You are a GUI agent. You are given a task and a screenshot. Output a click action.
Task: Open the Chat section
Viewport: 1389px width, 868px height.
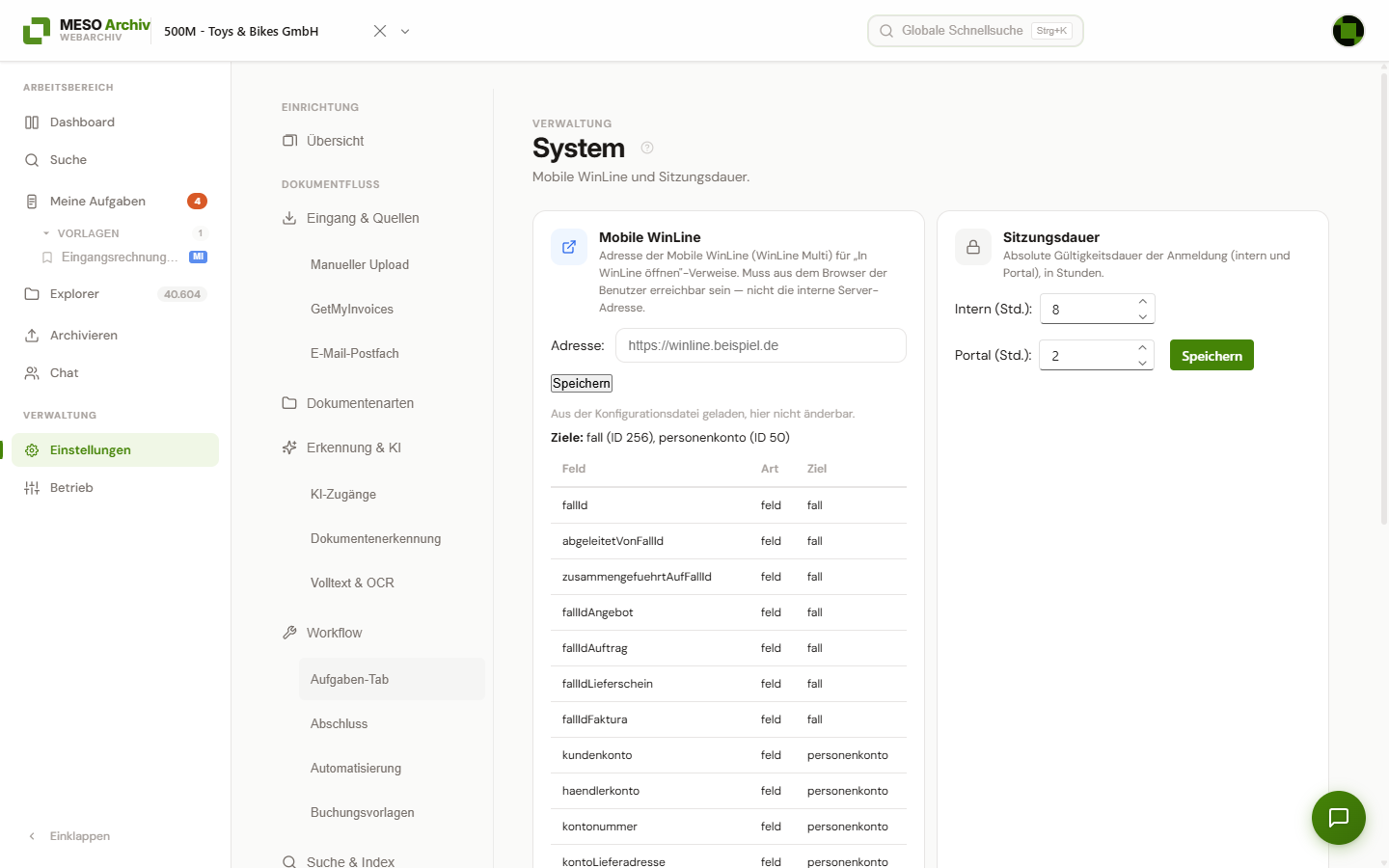point(116,373)
